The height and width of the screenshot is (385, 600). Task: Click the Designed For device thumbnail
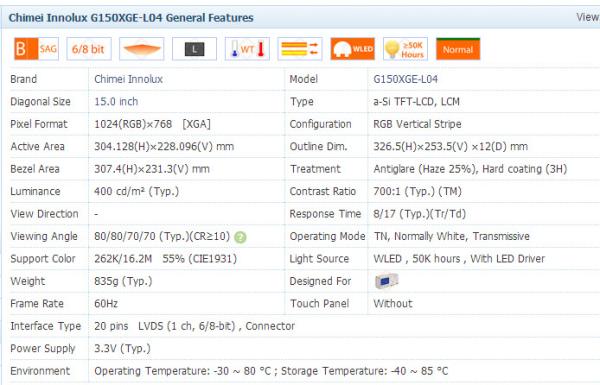[386, 281]
